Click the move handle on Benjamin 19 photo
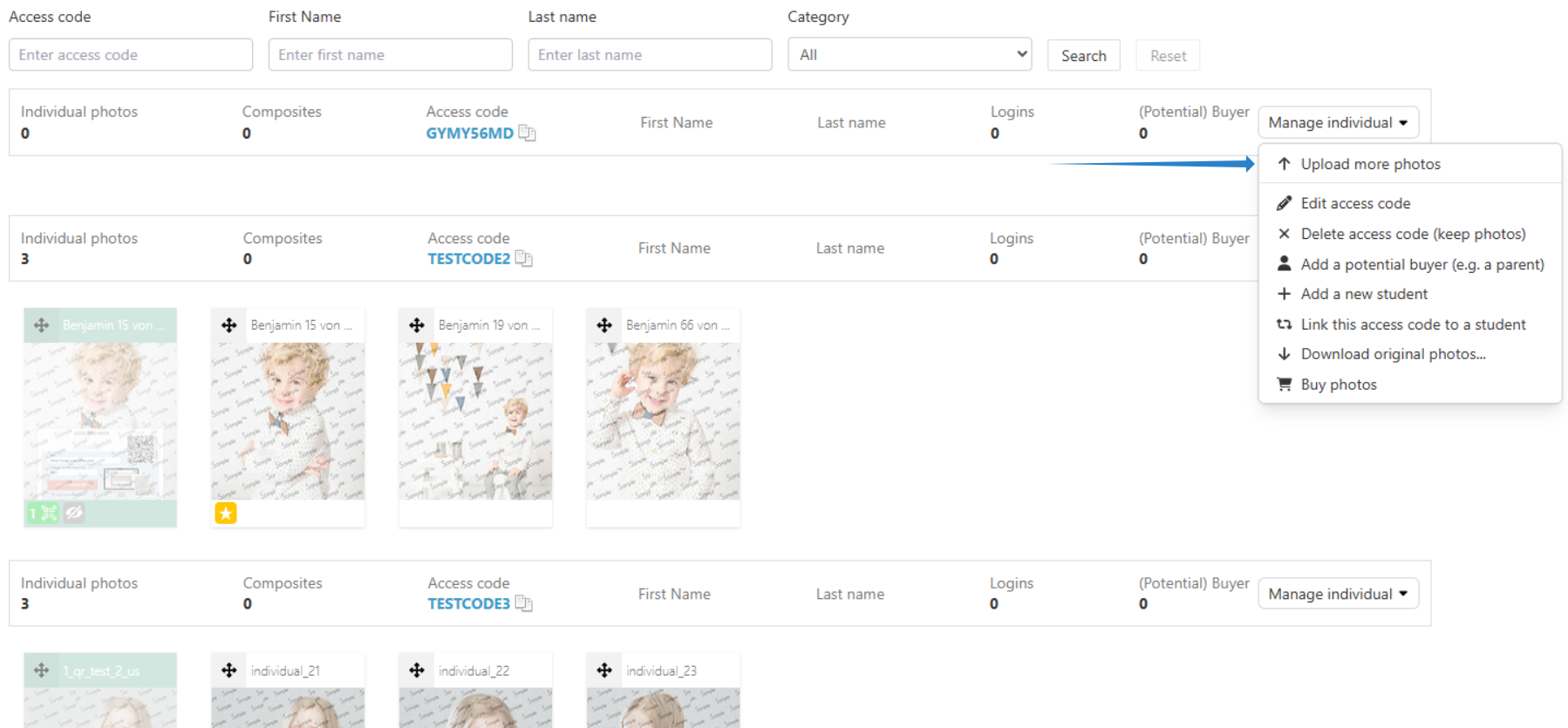Viewport: 1568px width, 728px height. coord(417,325)
